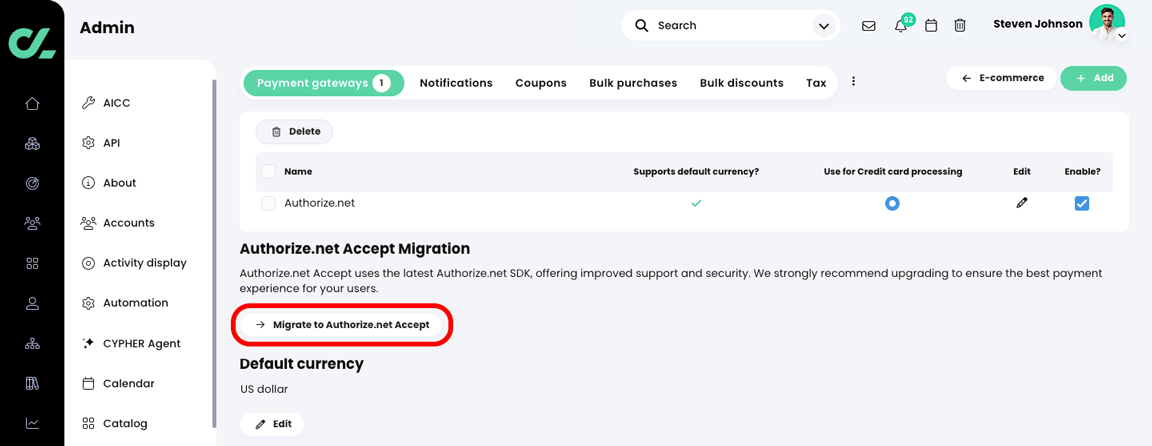The image size is (1152, 446).
Task: Click the Steven Johnson username
Action: (x=1037, y=24)
